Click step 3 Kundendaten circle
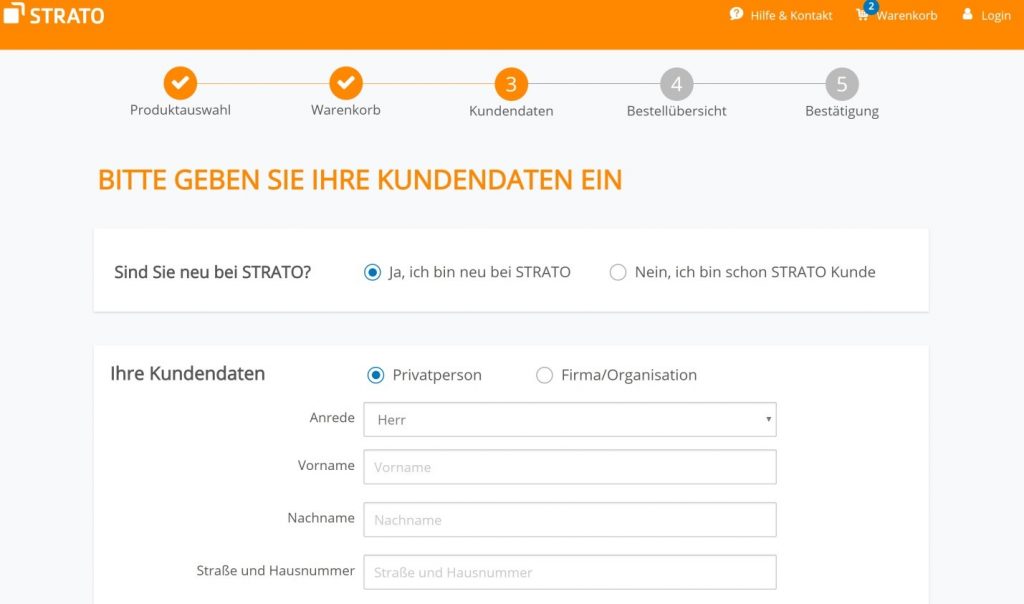1024x604 pixels. tap(511, 84)
